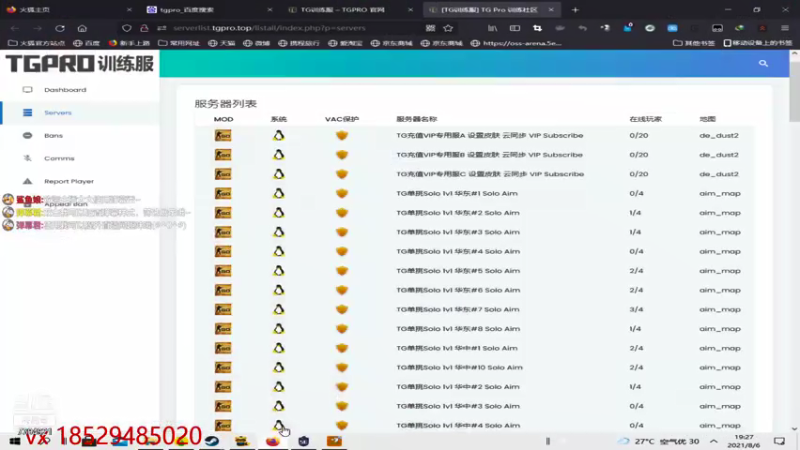This screenshot has width=800, height=450.
Task: Click browser back arrow
Action: coord(15,28)
